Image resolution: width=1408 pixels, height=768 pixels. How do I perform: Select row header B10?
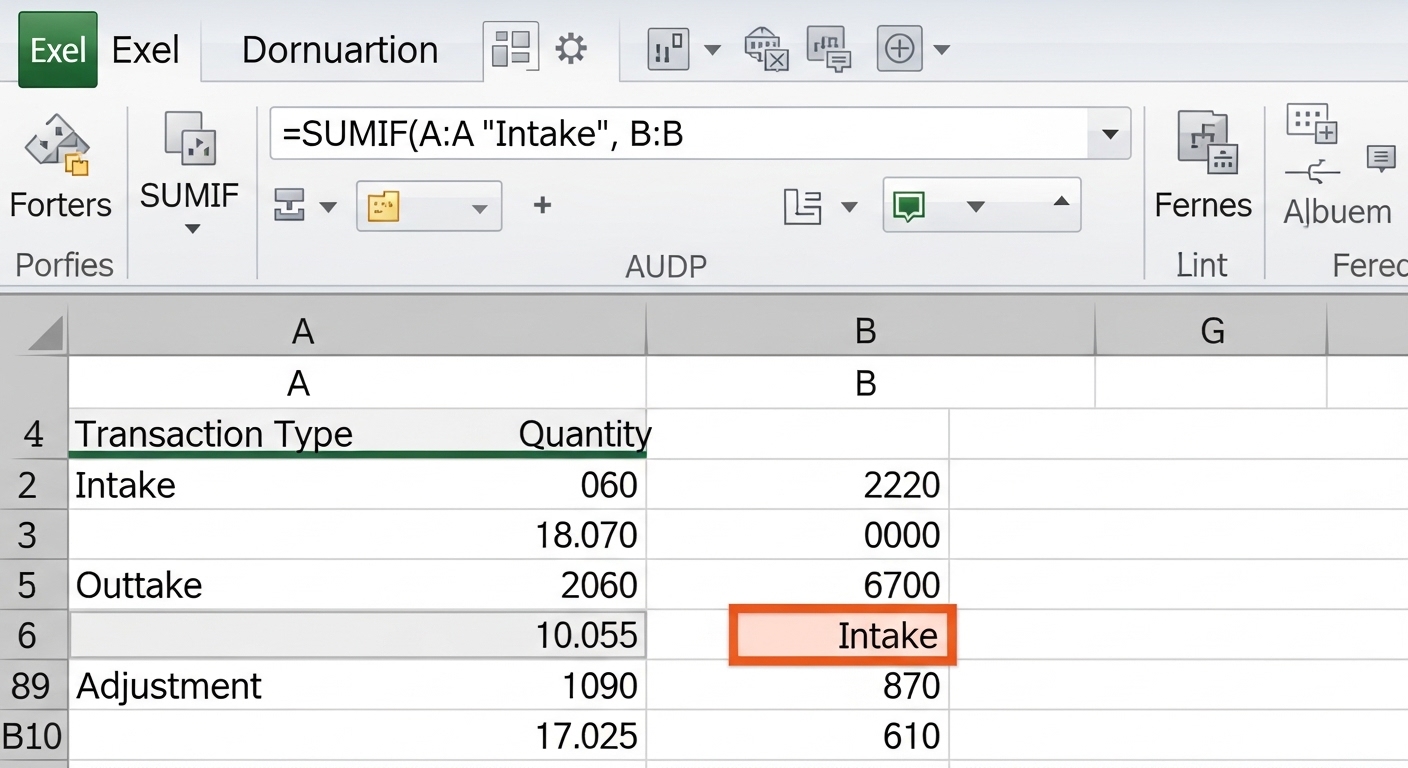tap(34, 737)
